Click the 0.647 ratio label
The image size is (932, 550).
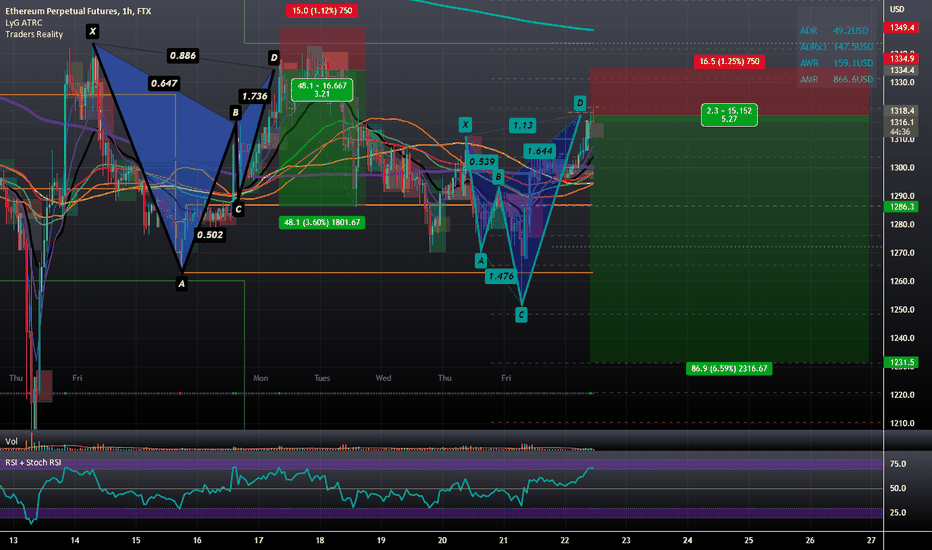pyautogui.click(x=164, y=83)
